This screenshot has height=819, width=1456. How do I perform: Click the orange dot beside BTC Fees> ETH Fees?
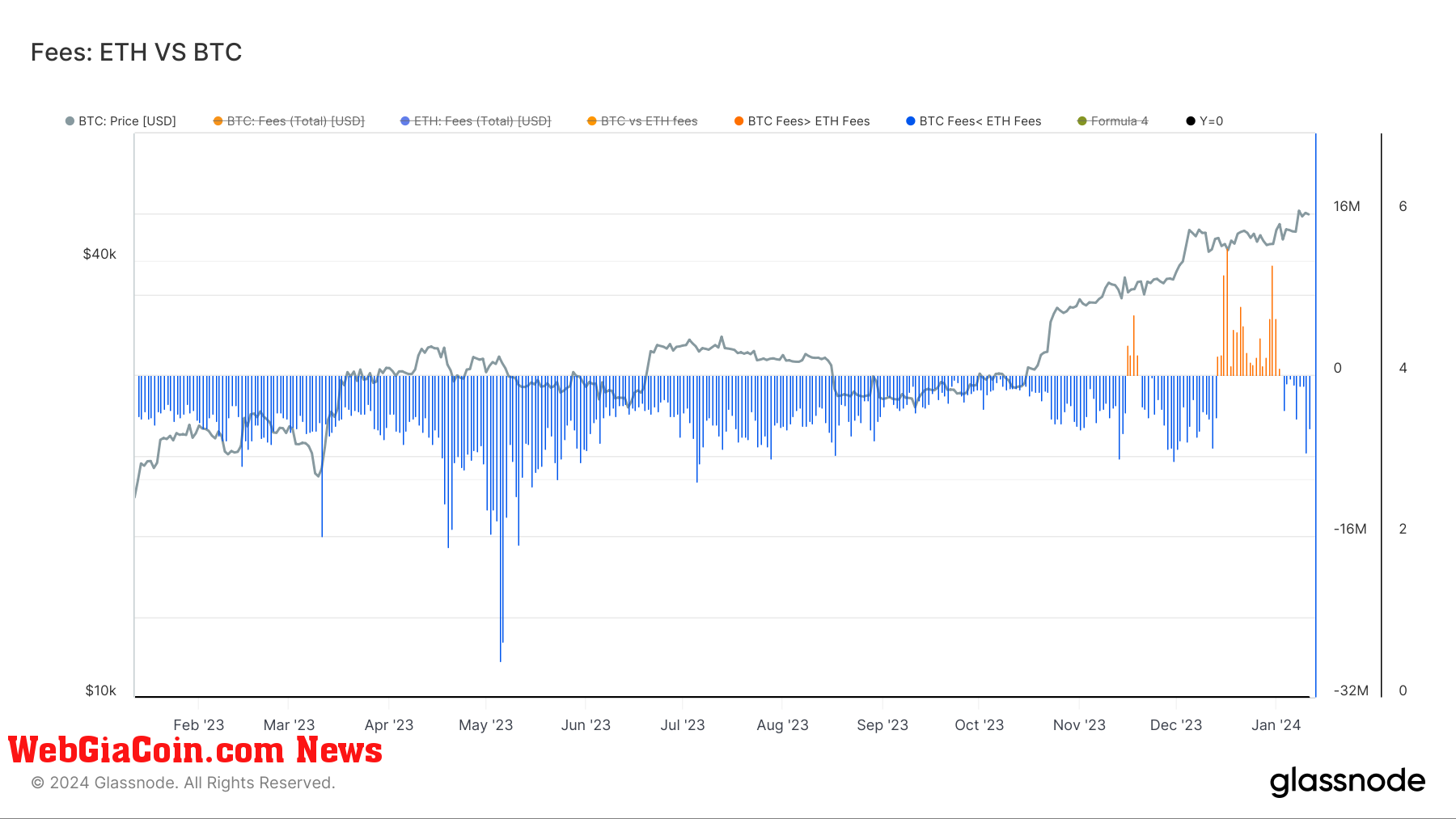coord(739,121)
